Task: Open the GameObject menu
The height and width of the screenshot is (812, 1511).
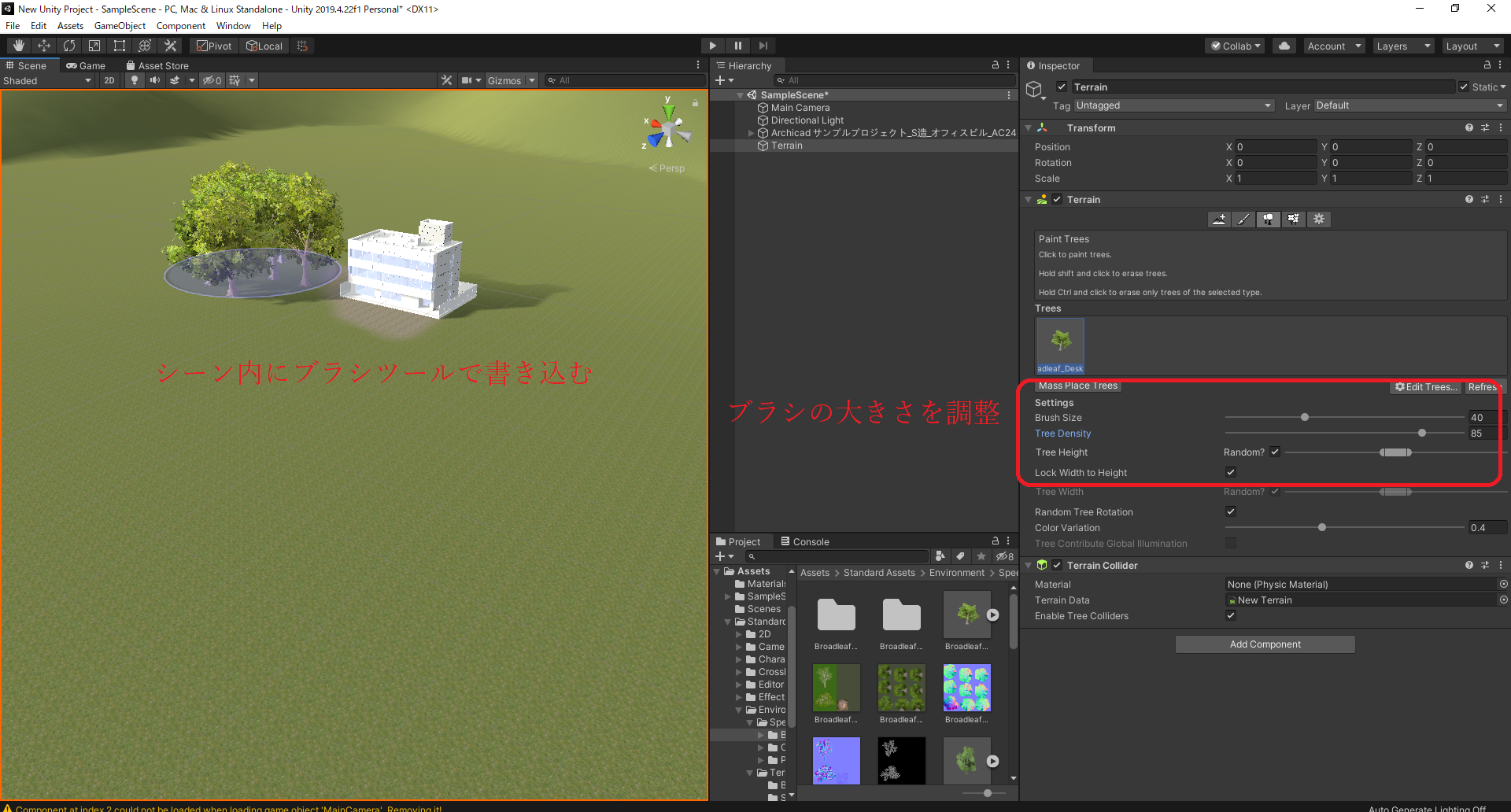Action: click(120, 26)
